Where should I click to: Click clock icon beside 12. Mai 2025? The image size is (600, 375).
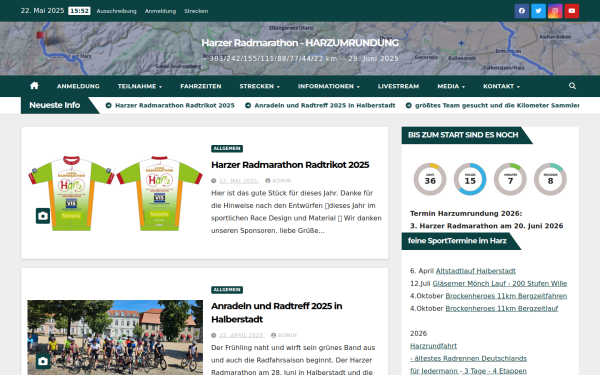point(214,181)
